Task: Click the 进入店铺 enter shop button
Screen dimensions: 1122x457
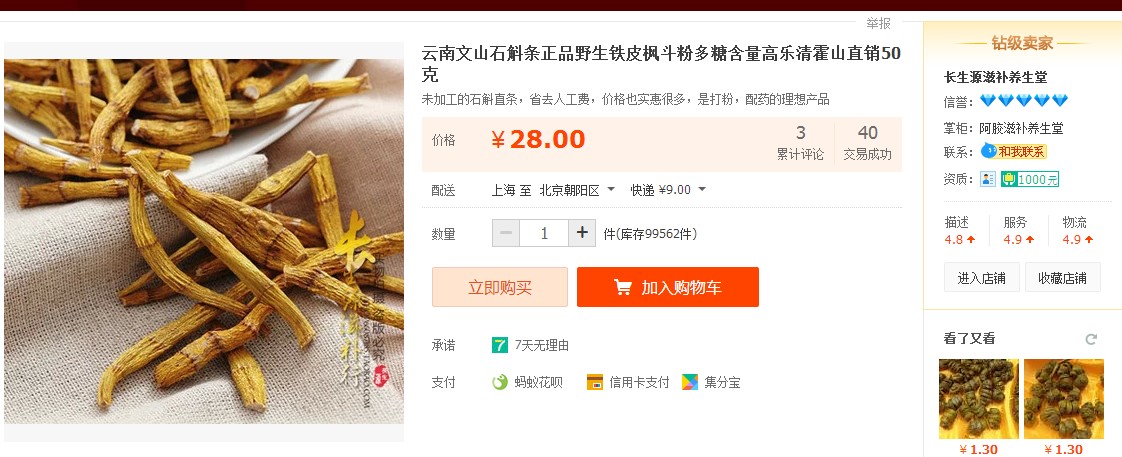Action: tap(982, 278)
